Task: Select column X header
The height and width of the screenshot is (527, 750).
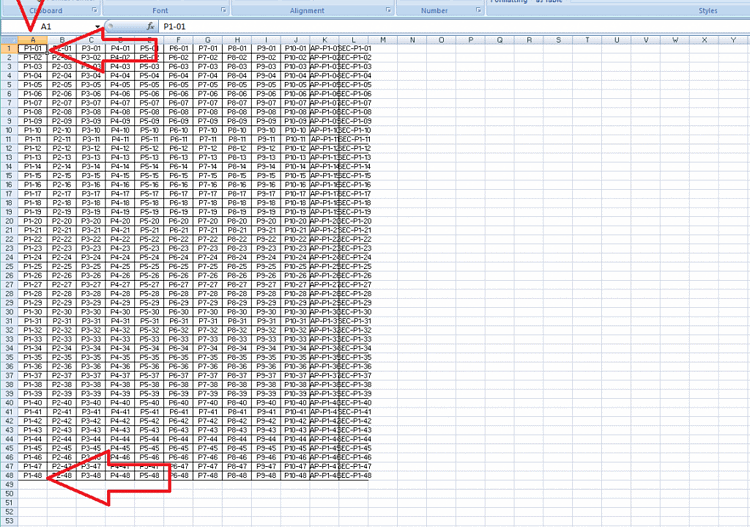Action: [704, 40]
